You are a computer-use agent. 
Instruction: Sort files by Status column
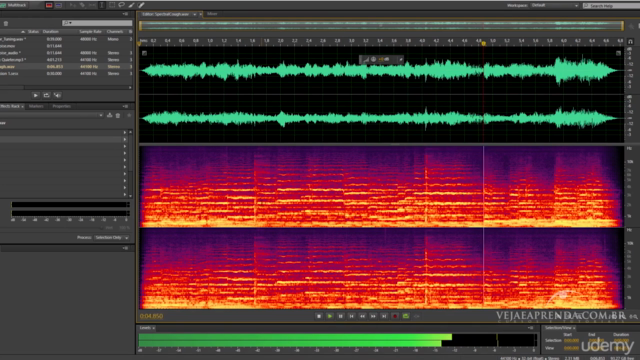coord(33,31)
